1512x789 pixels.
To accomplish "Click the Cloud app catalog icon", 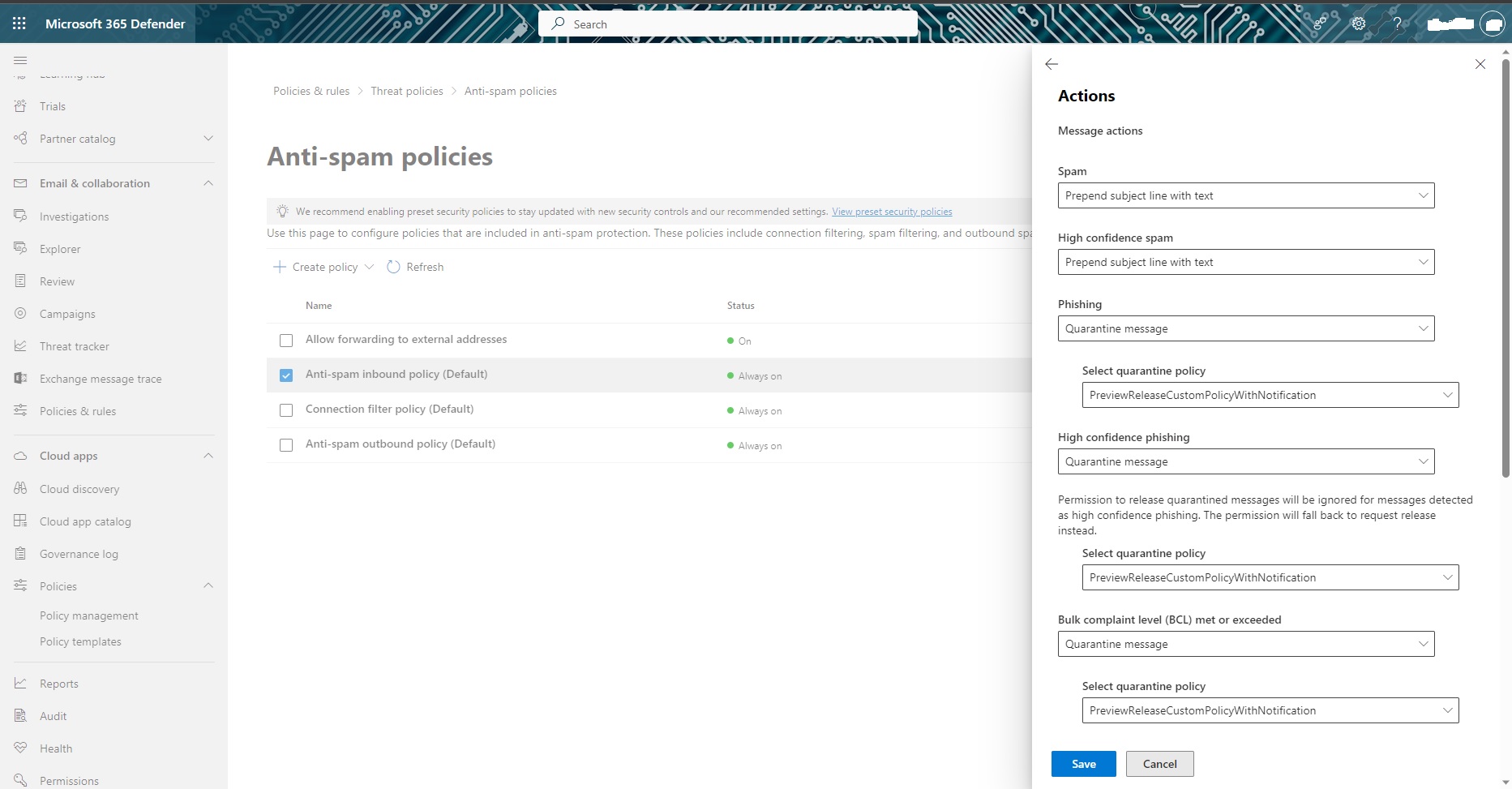I will [x=20, y=521].
